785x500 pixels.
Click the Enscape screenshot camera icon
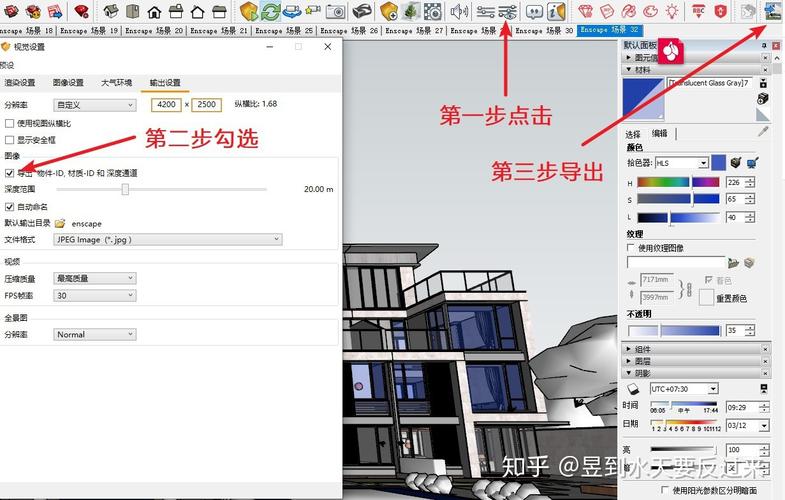(335, 11)
